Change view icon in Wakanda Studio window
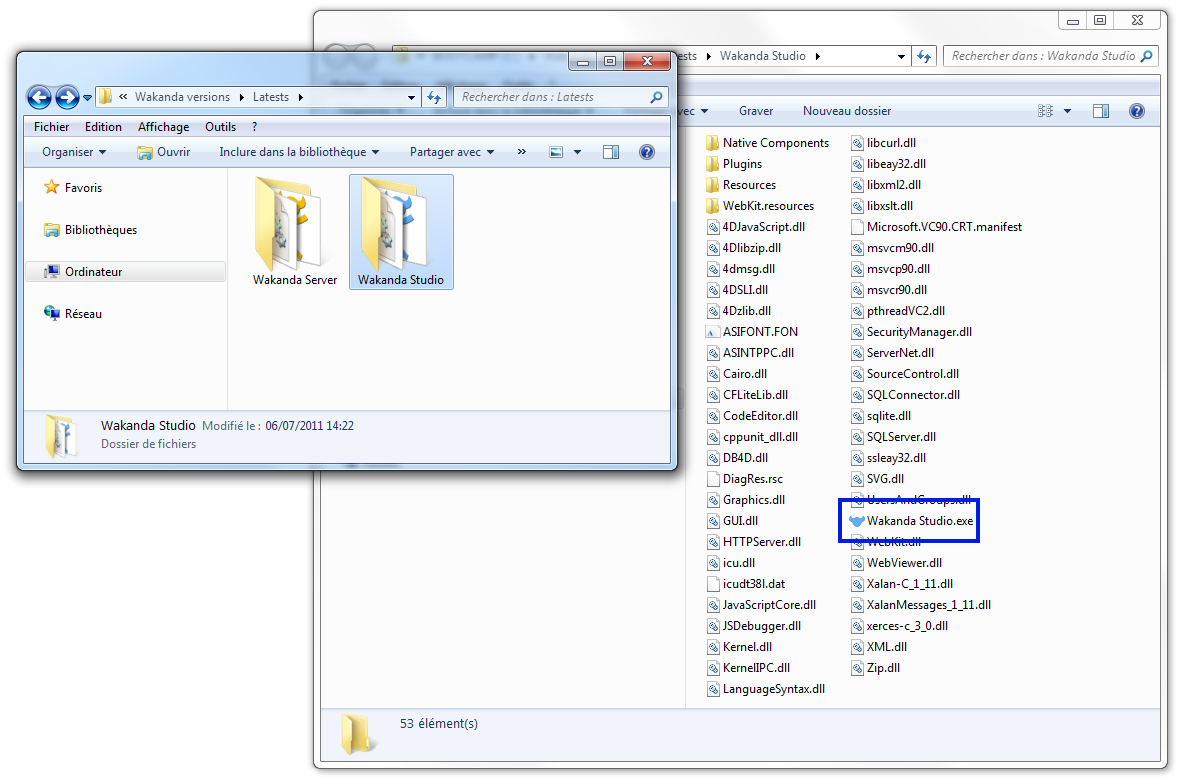 (1045, 111)
